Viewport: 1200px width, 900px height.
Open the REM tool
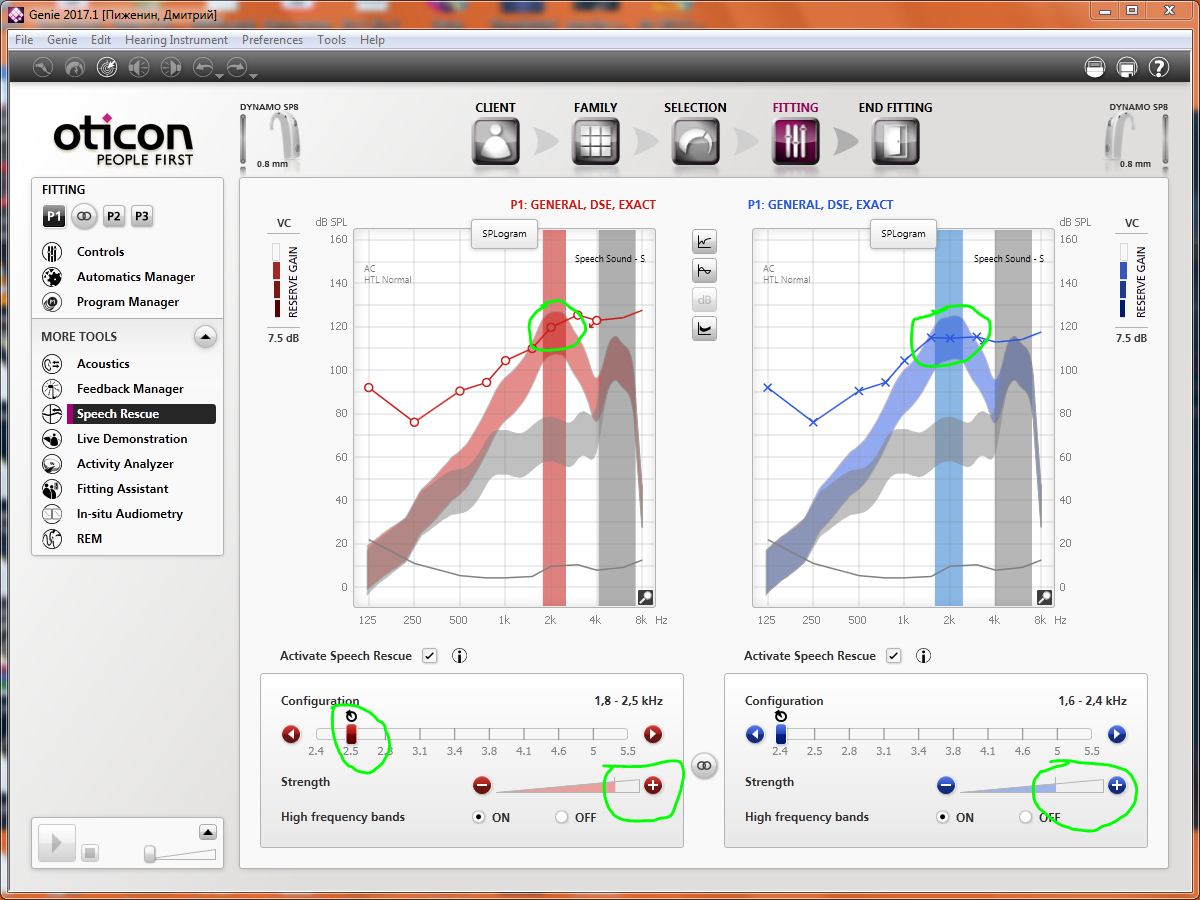click(89, 539)
